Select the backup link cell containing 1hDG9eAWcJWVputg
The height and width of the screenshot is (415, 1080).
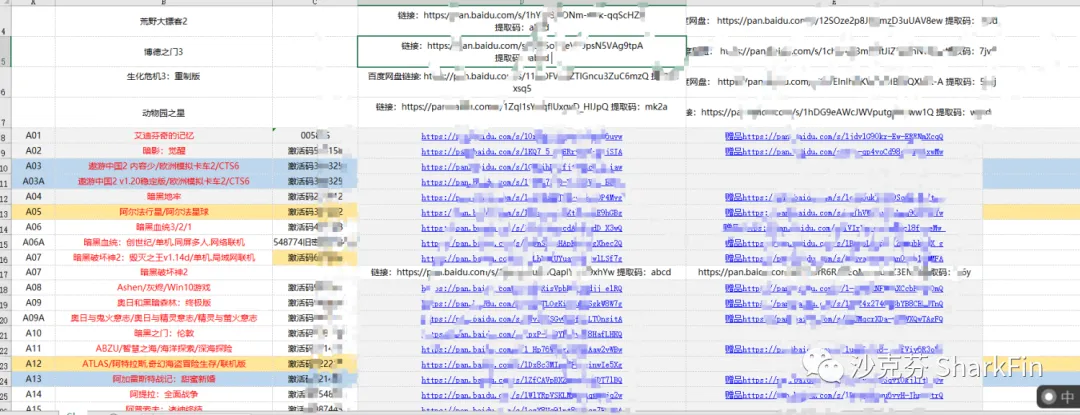point(835,111)
